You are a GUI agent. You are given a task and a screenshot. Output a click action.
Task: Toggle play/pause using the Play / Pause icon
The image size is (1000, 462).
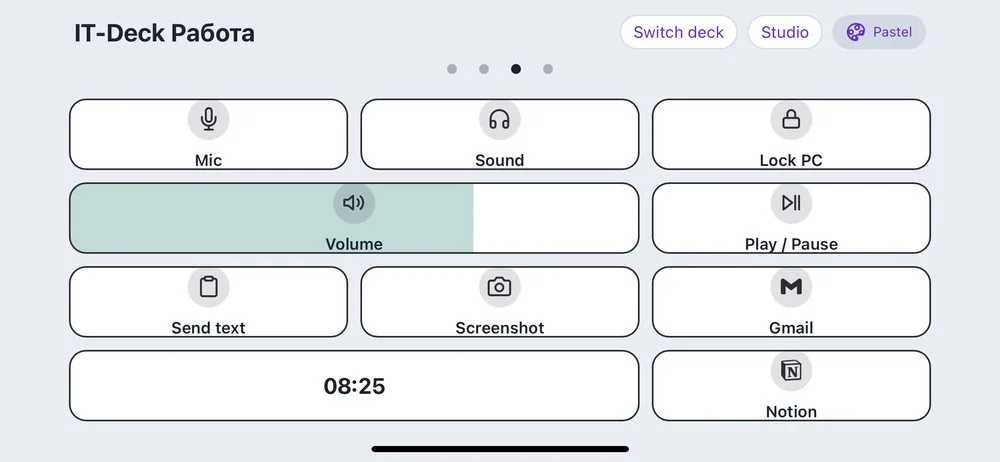(791, 203)
